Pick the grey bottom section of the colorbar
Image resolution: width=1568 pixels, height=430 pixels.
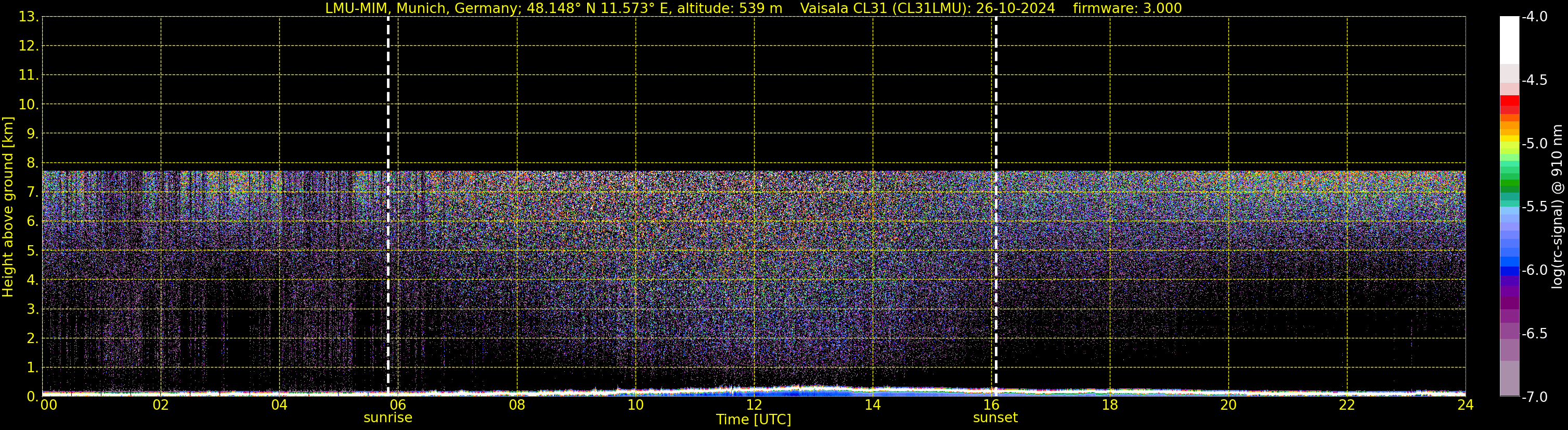(1509, 377)
